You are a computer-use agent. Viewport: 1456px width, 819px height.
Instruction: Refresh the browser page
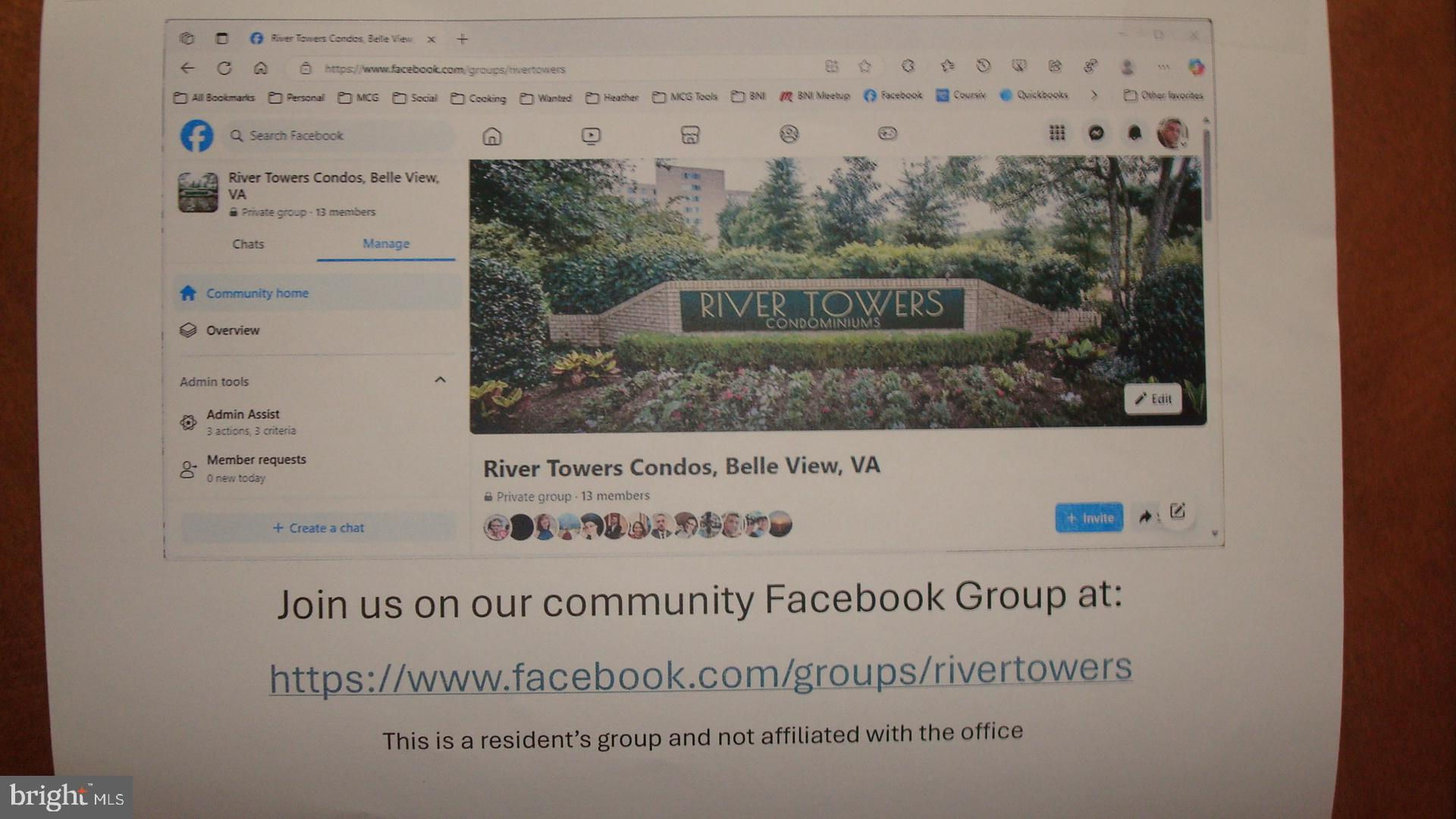tap(224, 68)
